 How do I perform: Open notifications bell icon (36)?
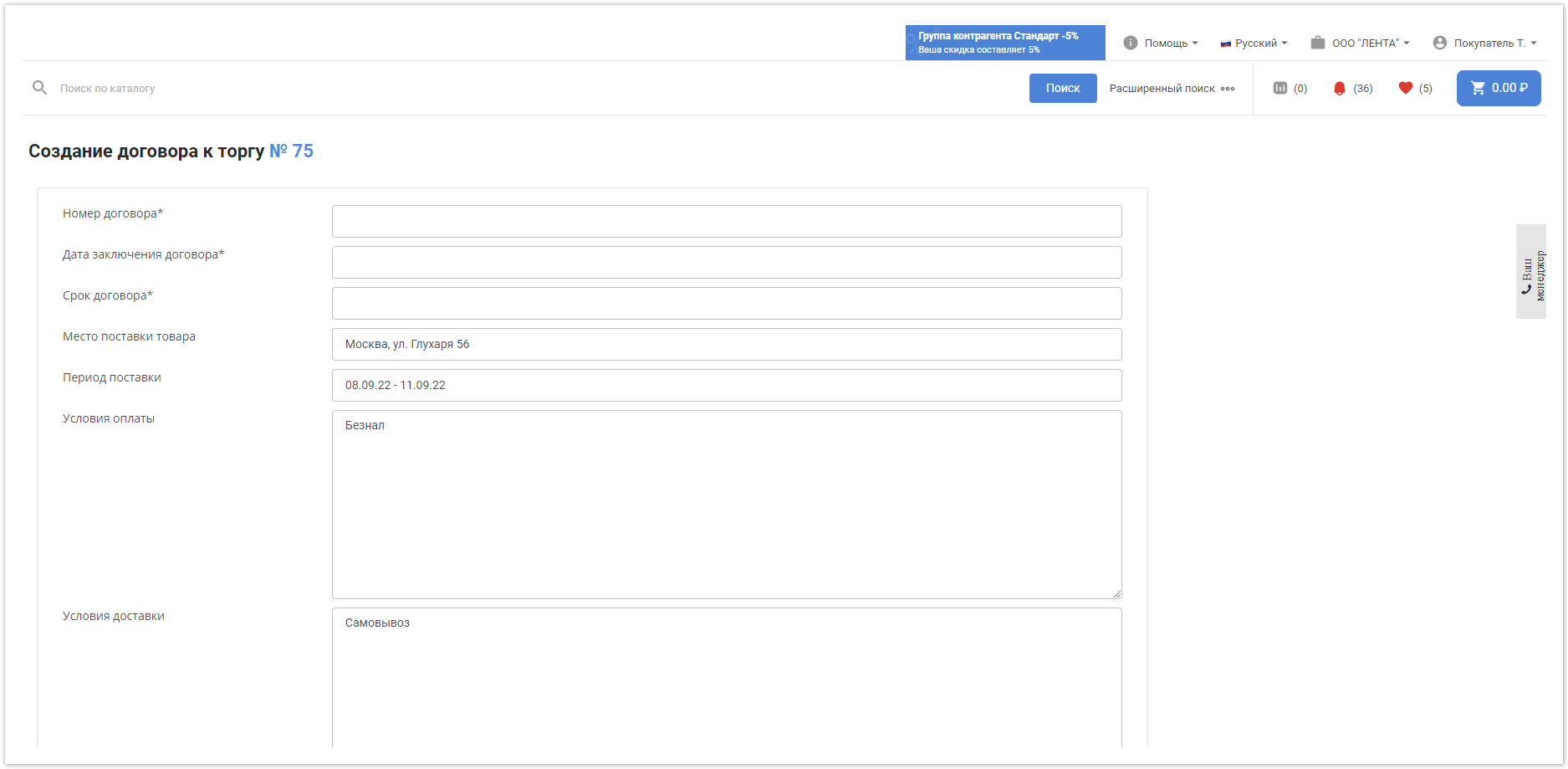(1339, 88)
